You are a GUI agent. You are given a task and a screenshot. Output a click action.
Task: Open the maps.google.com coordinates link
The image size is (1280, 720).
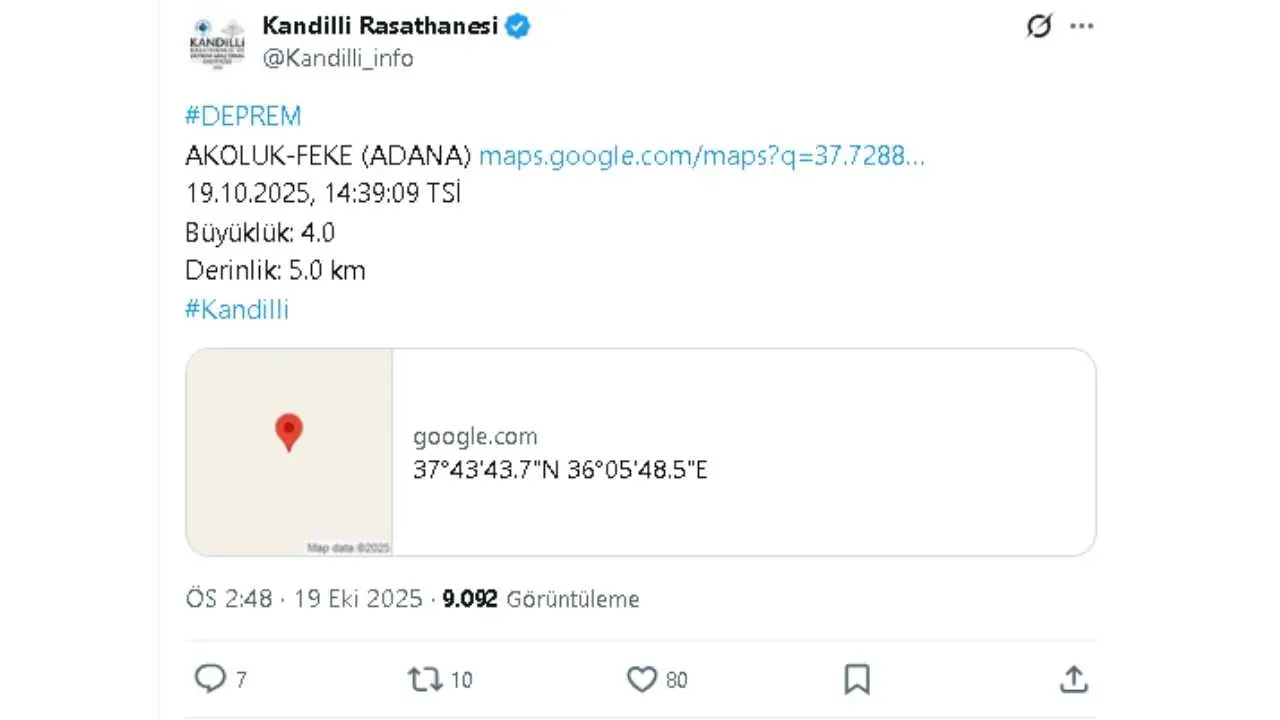[x=702, y=156]
